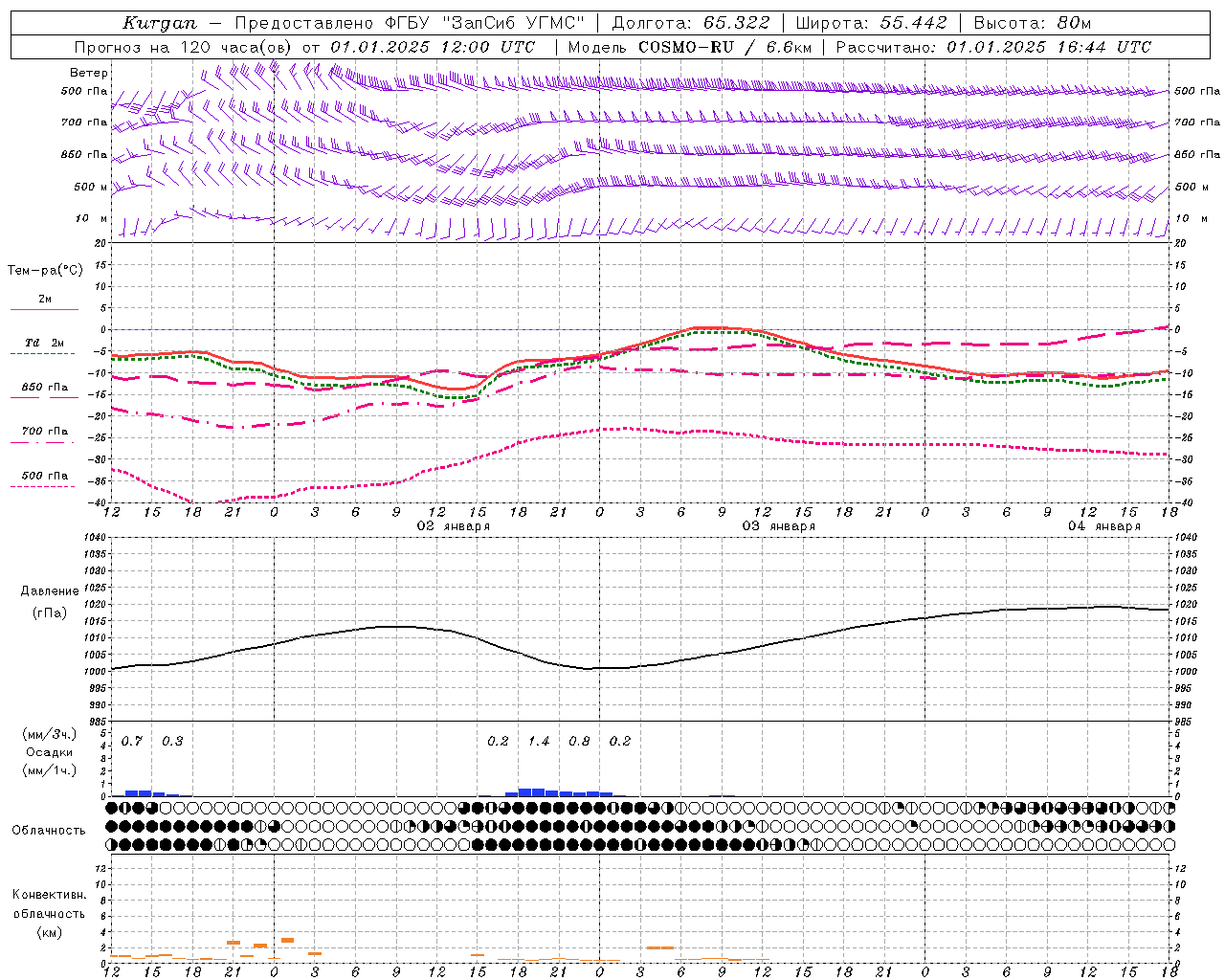
Task: Click the "2м" temperature legend entry
Action: point(45,300)
